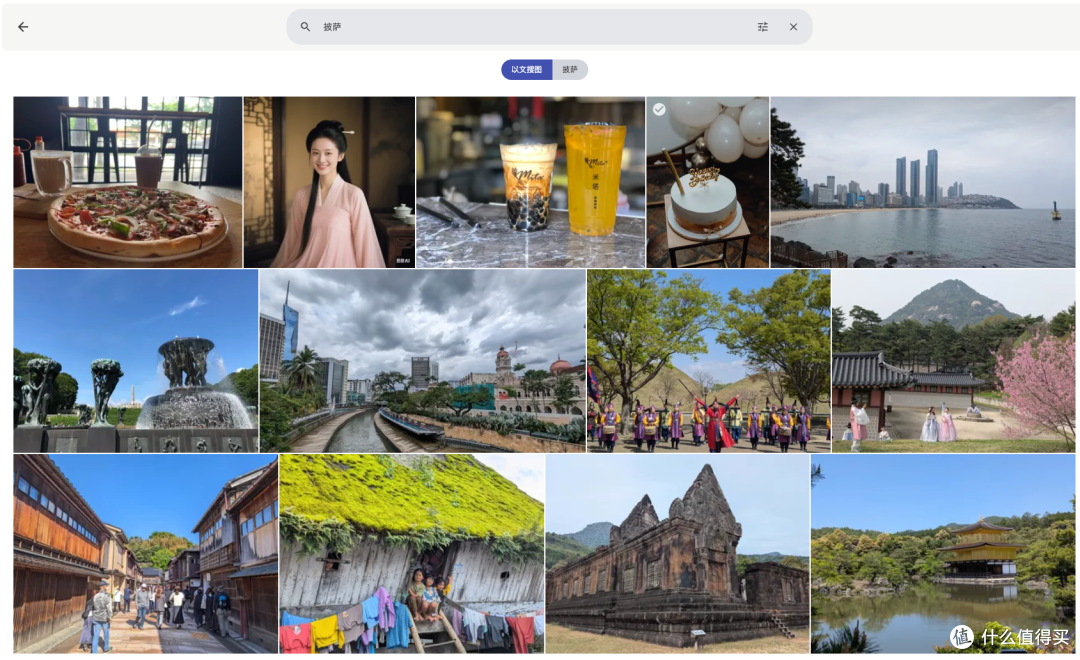Open the wooden Japanese street photo

coord(145,553)
